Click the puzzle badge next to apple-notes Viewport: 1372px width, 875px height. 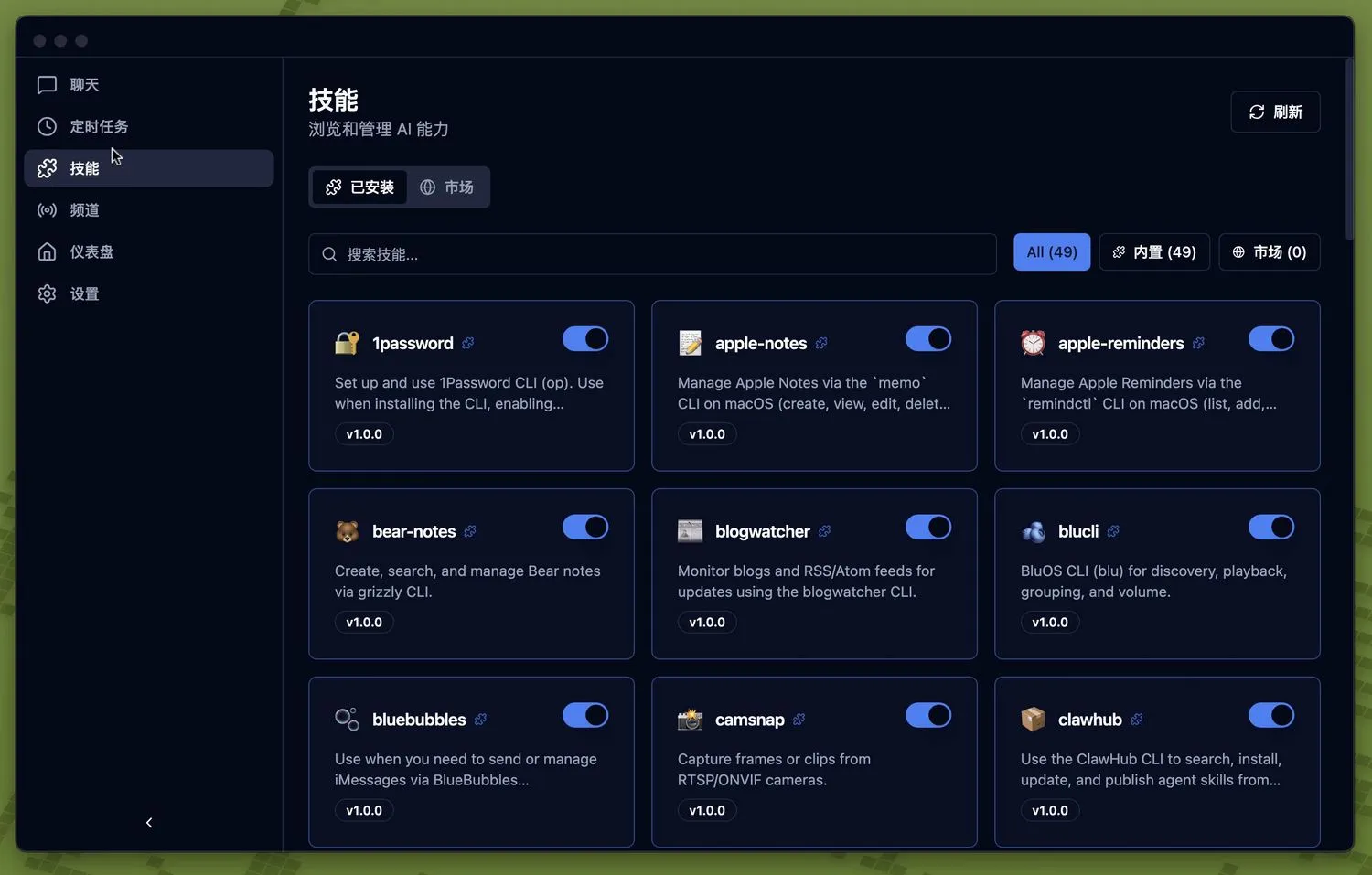(x=821, y=343)
